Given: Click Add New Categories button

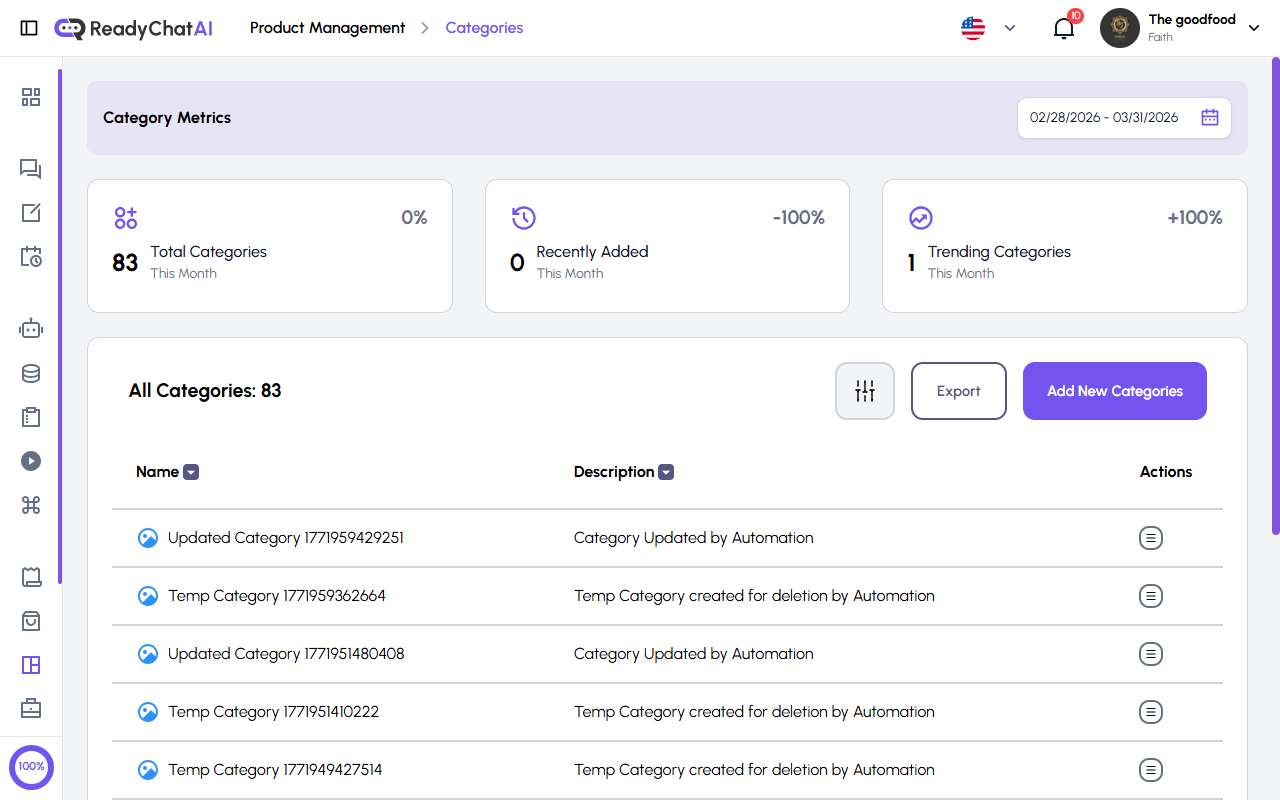Looking at the screenshot, I should [x=1114, y=391].
